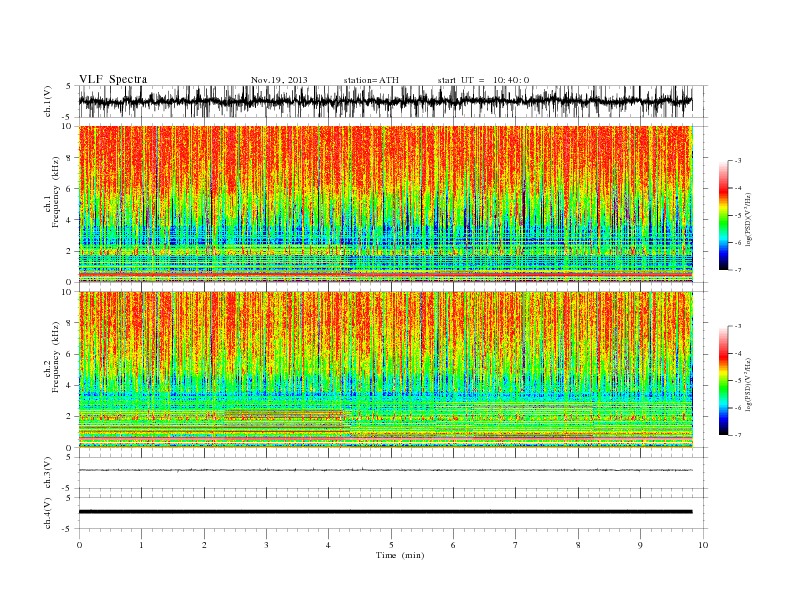Click the time axis tick label '7'
Viewport: 792px width, 612px height.
click(x=515, y=545)
